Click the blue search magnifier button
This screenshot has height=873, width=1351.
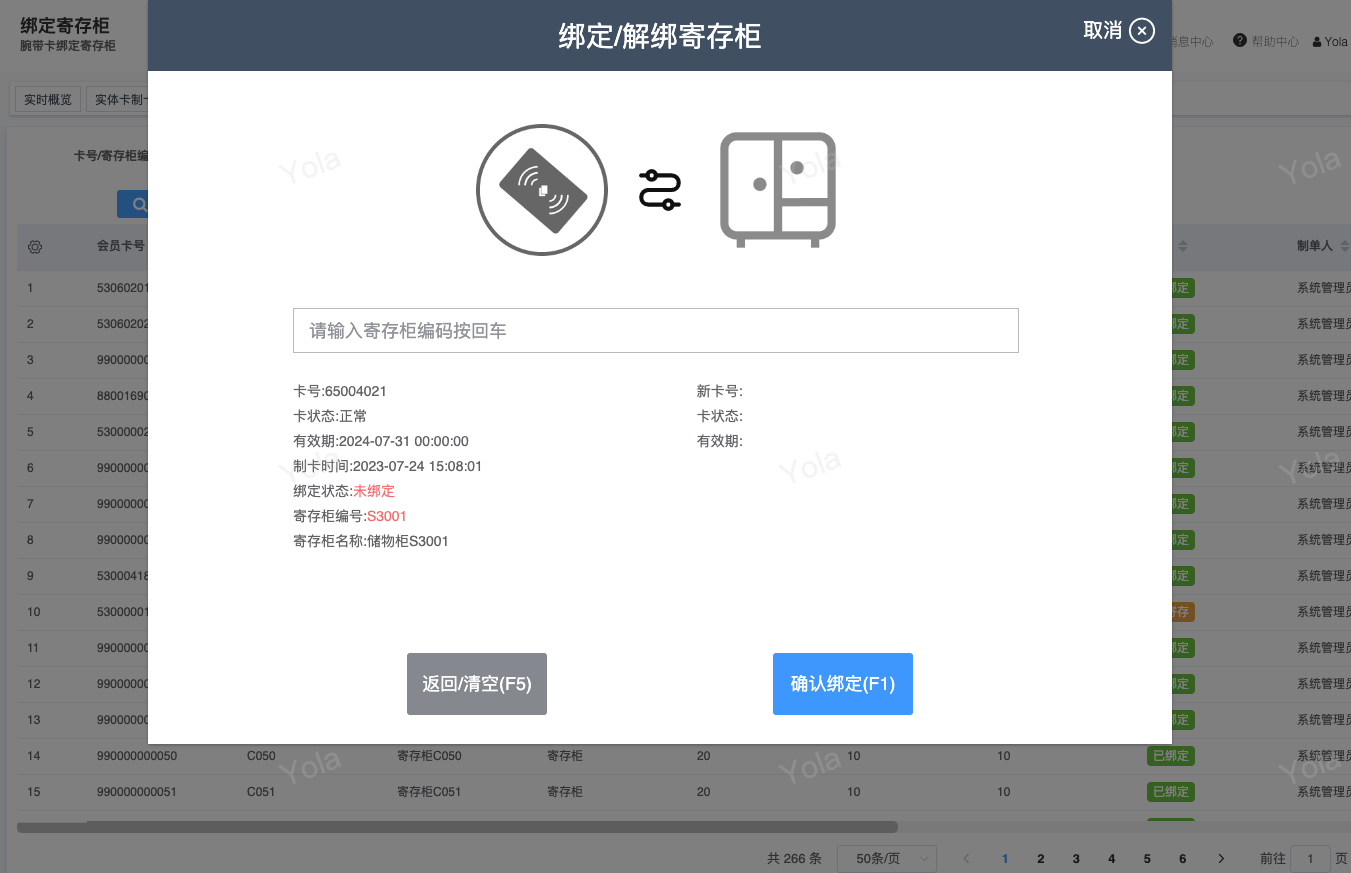tap(139, 204)
